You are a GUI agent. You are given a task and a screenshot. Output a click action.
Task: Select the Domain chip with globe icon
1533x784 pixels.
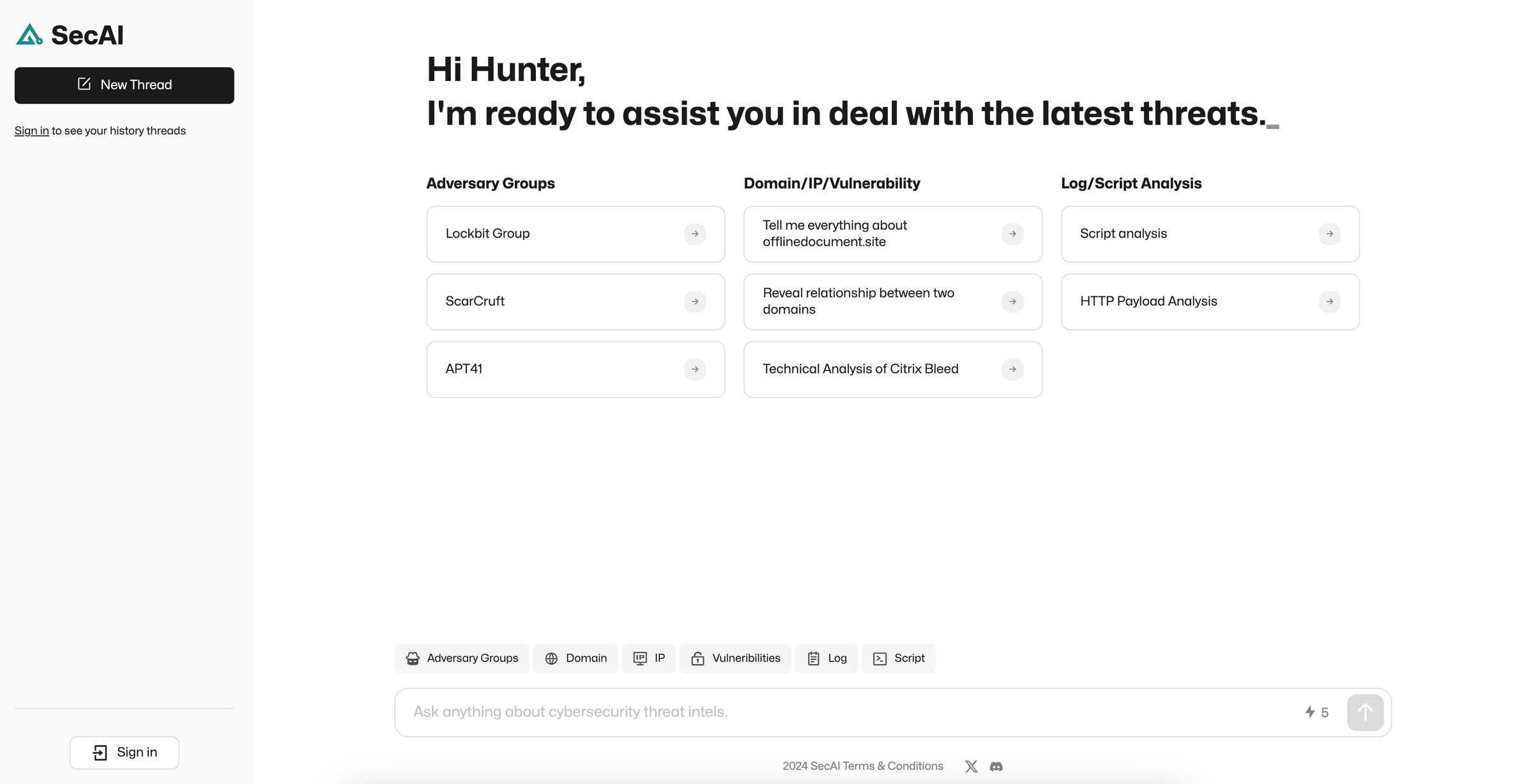pos(576,658)
